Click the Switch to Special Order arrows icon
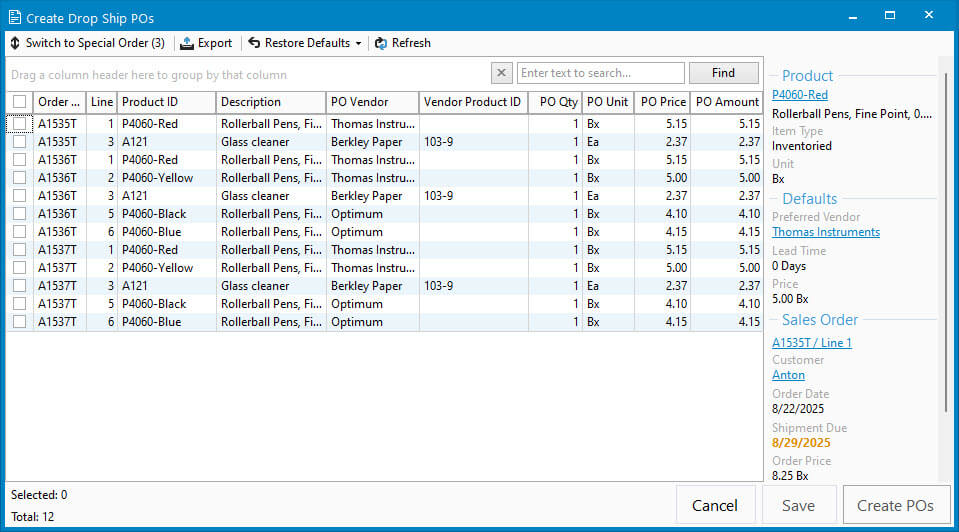The image size is (959, 532). pos(15,43)
